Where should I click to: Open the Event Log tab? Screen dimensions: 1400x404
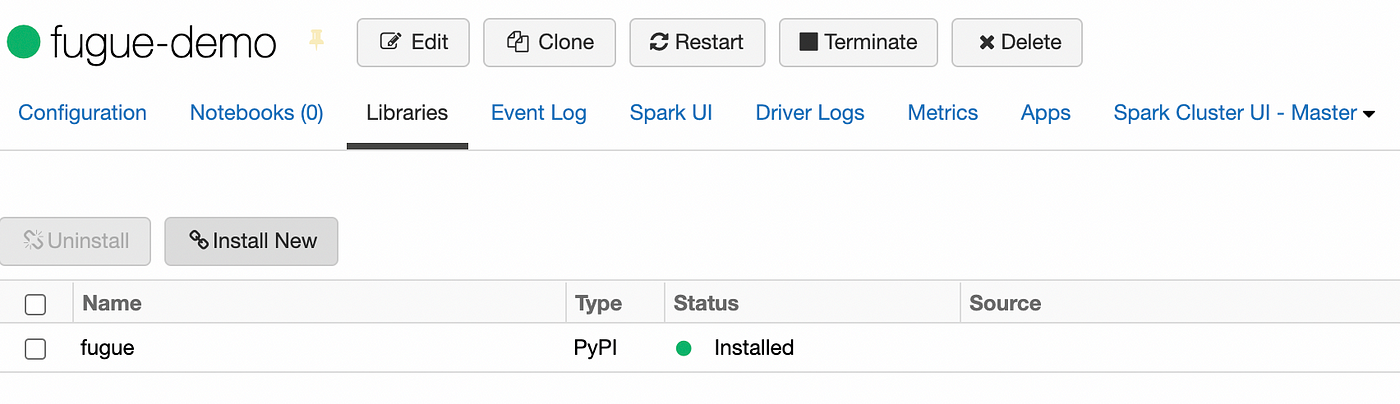[539, 113]
